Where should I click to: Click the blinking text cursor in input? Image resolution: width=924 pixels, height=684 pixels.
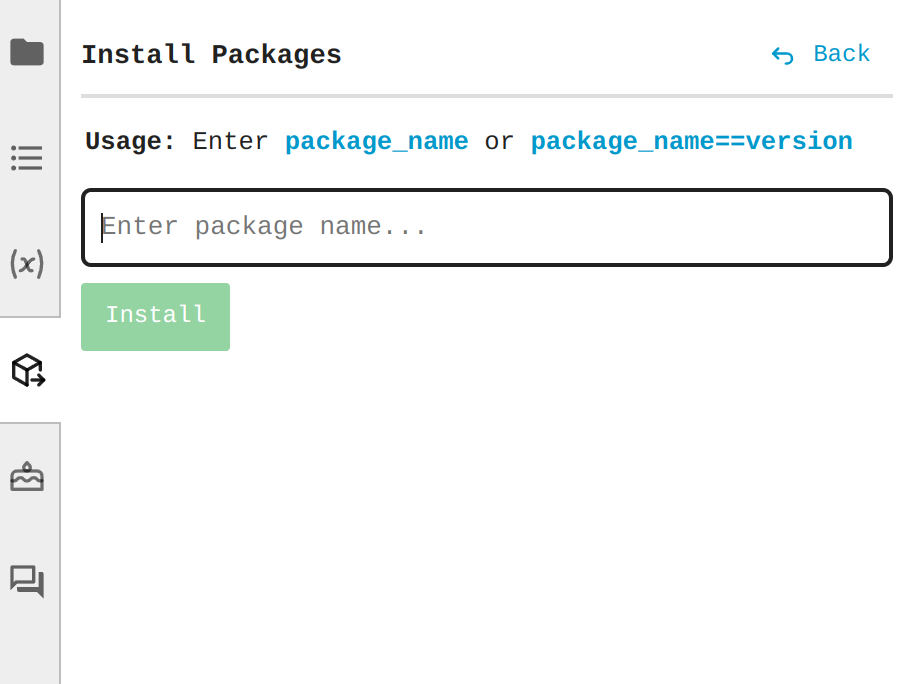[x=102, y=227]
